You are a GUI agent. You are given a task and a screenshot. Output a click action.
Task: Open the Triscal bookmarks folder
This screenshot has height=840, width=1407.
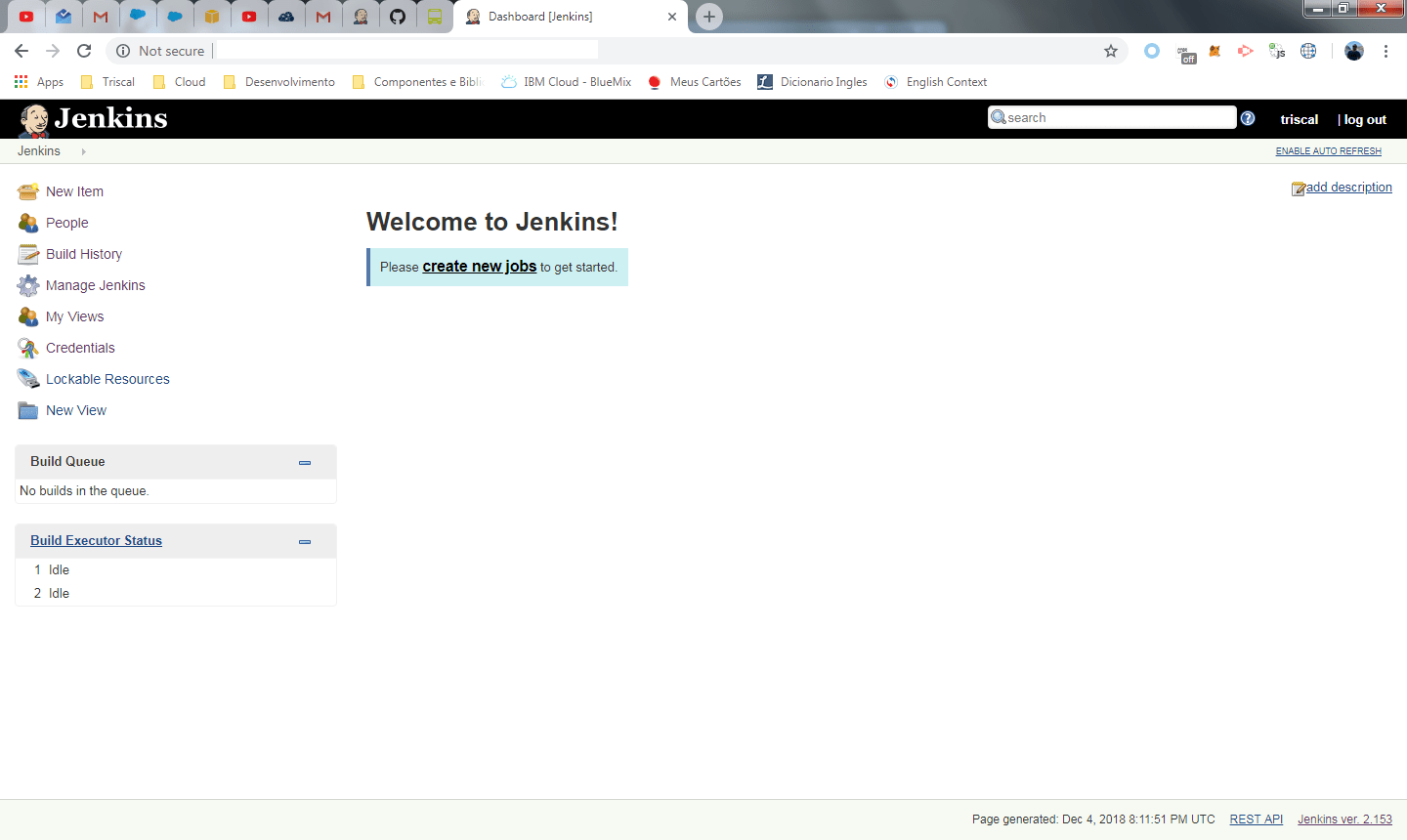107,82
